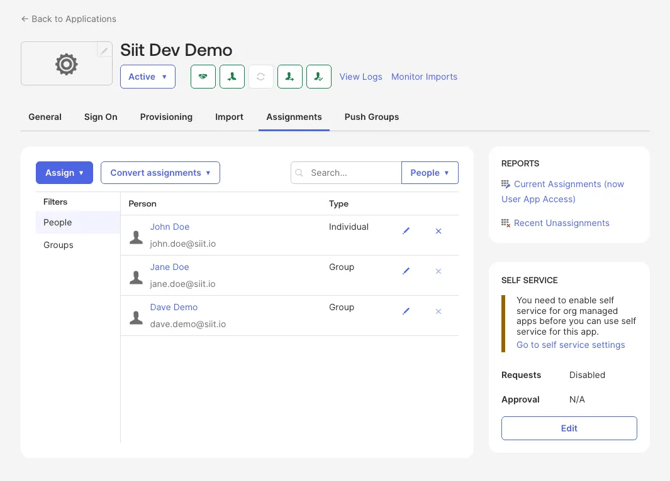
Task: Click the gray refresh sync icon
Action: point(261,77)
